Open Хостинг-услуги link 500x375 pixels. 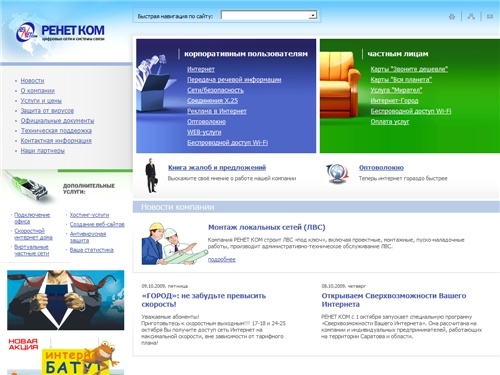point(89,215)
